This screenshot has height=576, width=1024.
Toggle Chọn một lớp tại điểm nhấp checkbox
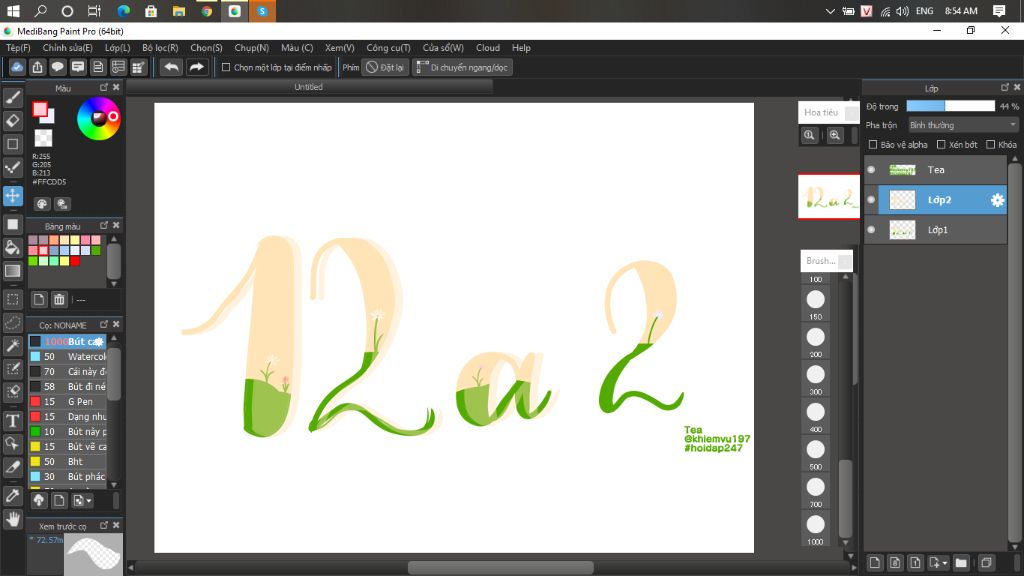[x=226, y=67]
